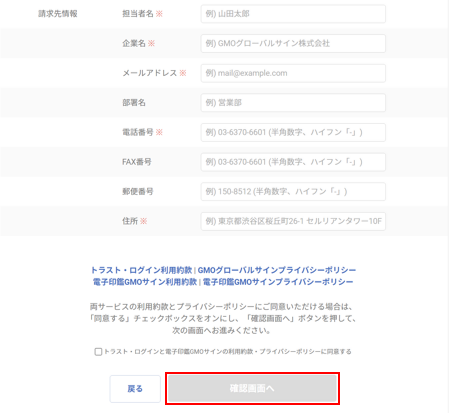This screenshot has height=413, width=449.
Task: Open 電子印鑑GMOサイン利用約款 link
Action: 145,282
